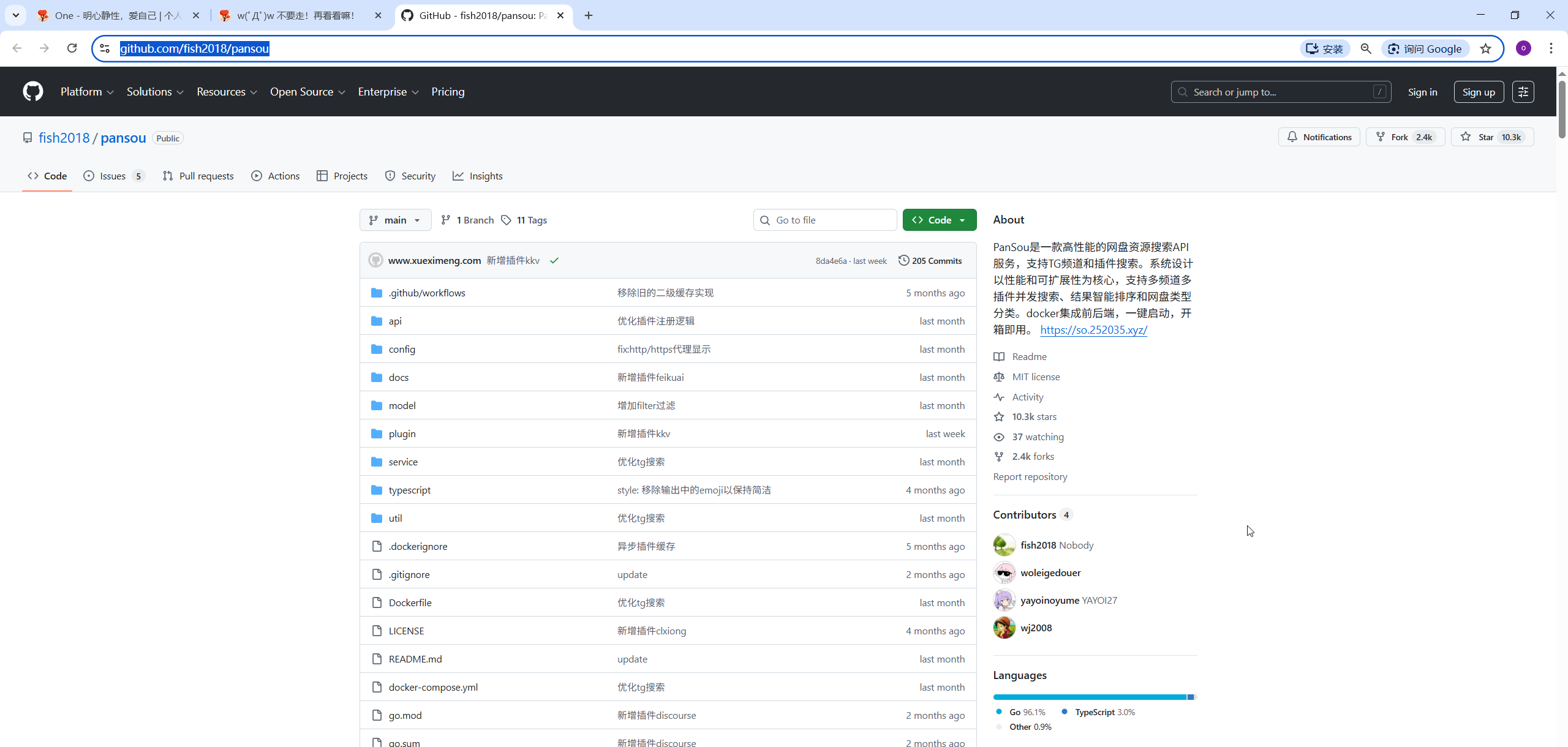Expand the Platform navigation menu
This screenshot has height=747, width=1568.
[87, 92]
